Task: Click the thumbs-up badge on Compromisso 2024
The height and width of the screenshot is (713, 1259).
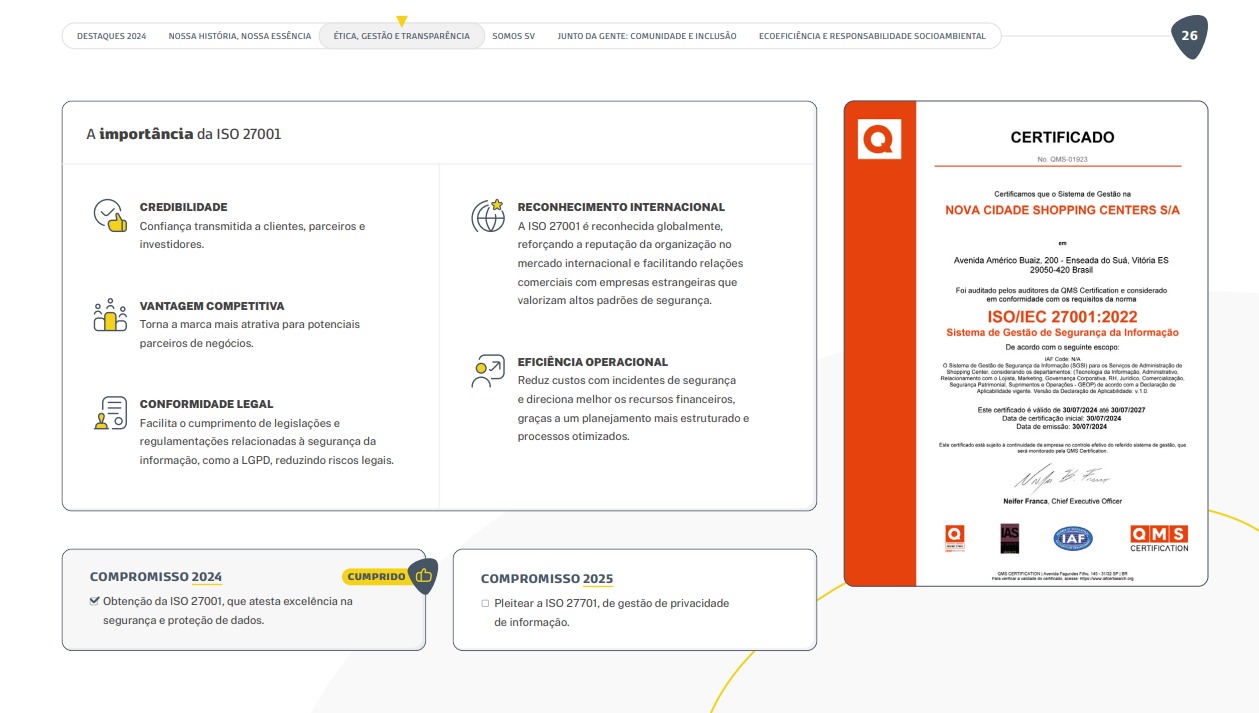Action: point(423,576)
